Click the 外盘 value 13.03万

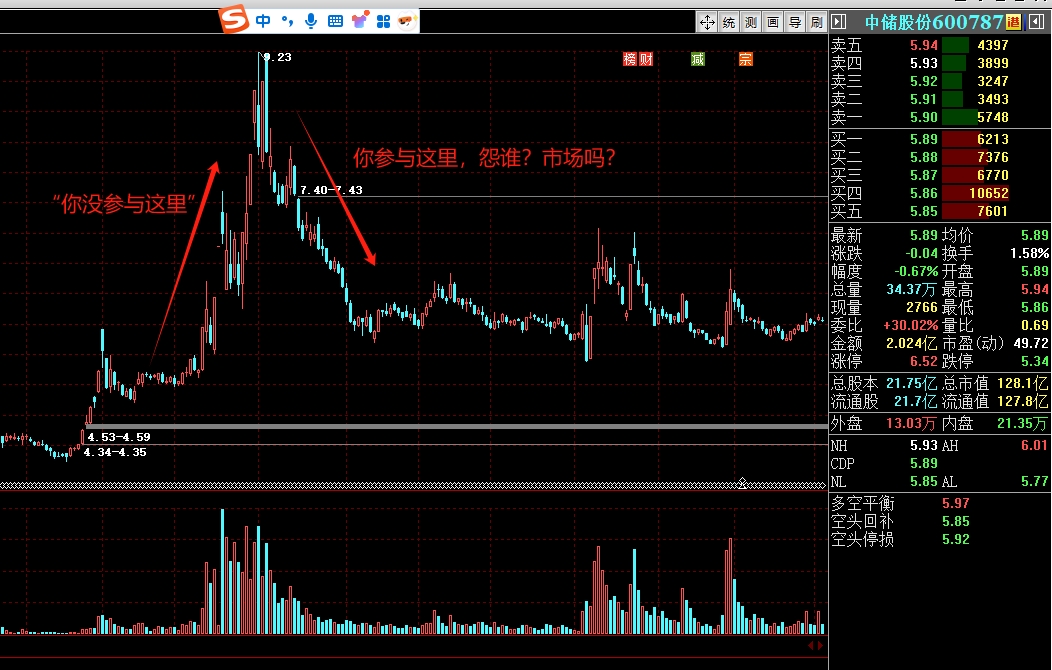point(911,424)
